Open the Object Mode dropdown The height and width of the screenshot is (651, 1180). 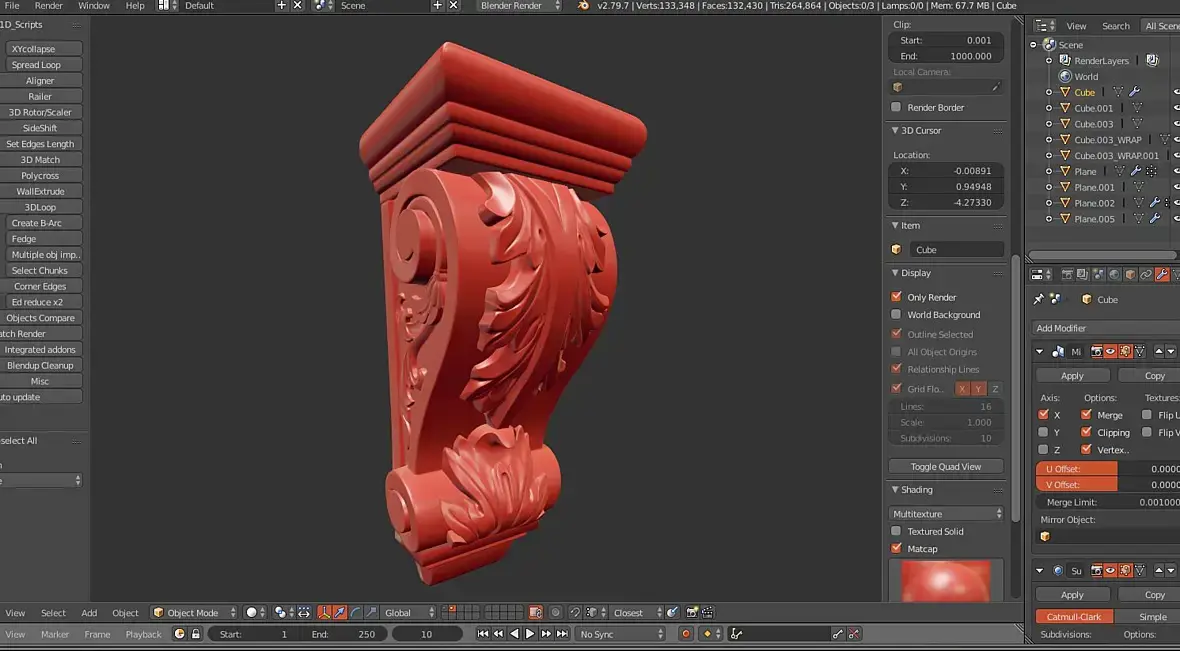[x=194, y=613]
